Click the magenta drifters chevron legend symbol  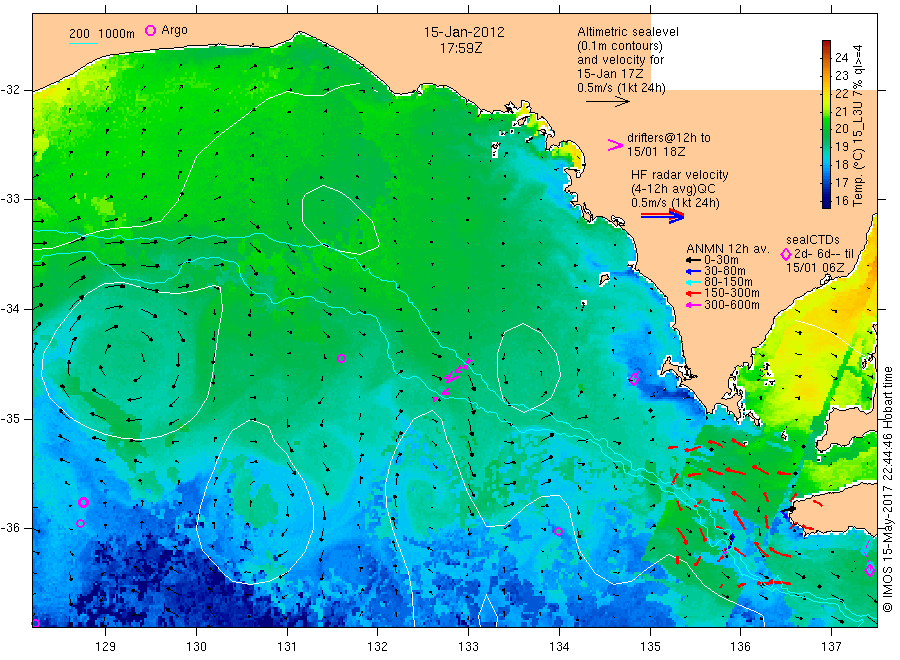pyautogui.click(x=615, y=145)
